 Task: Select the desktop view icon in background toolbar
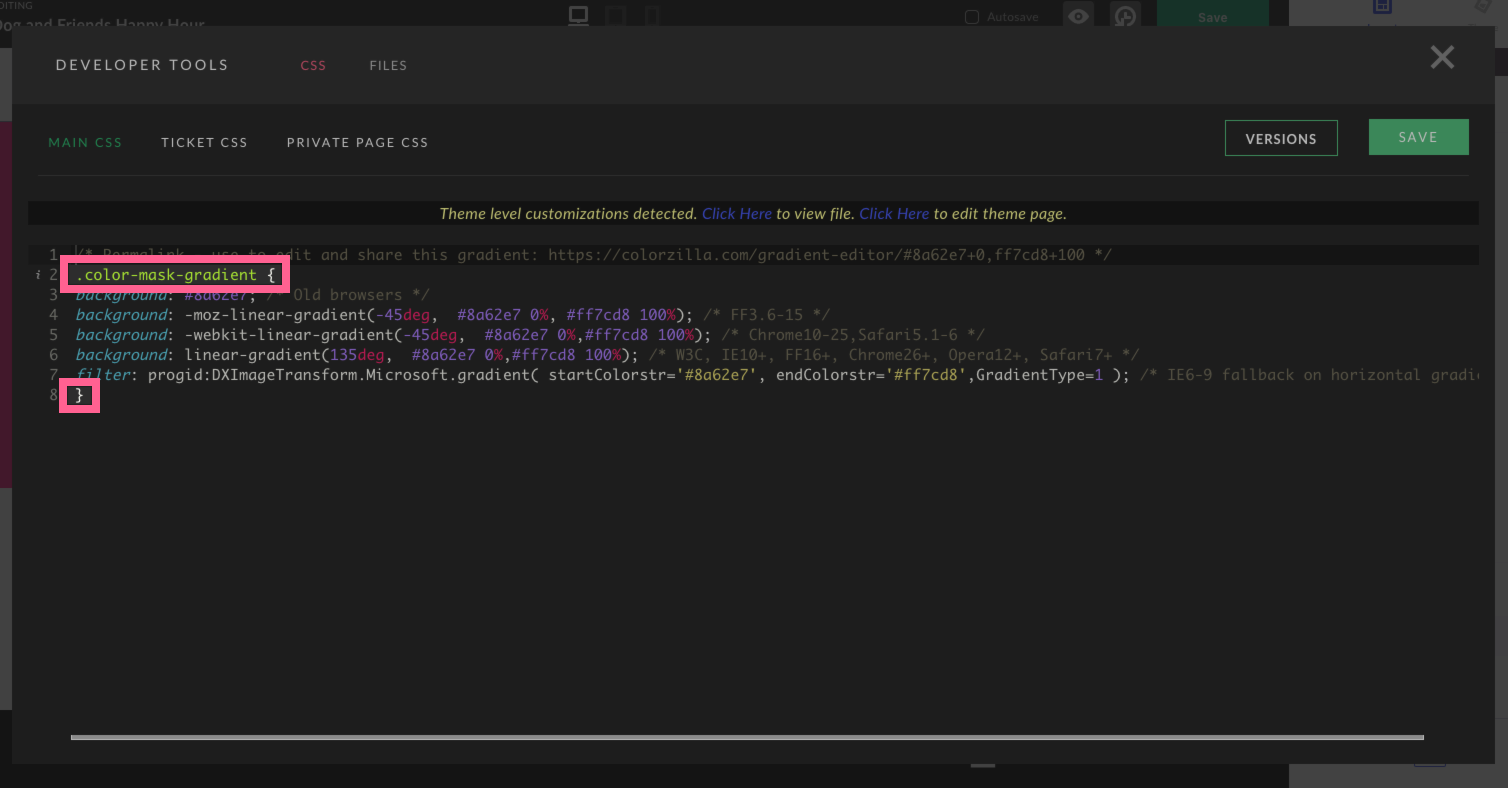[x=578, y=15]
